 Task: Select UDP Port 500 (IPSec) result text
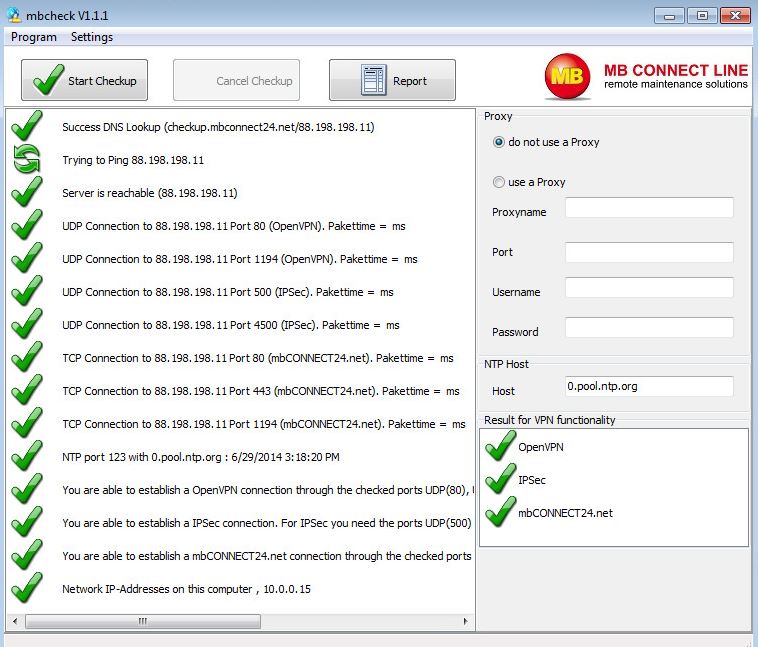pyautogui.click(x=228, y=292)
